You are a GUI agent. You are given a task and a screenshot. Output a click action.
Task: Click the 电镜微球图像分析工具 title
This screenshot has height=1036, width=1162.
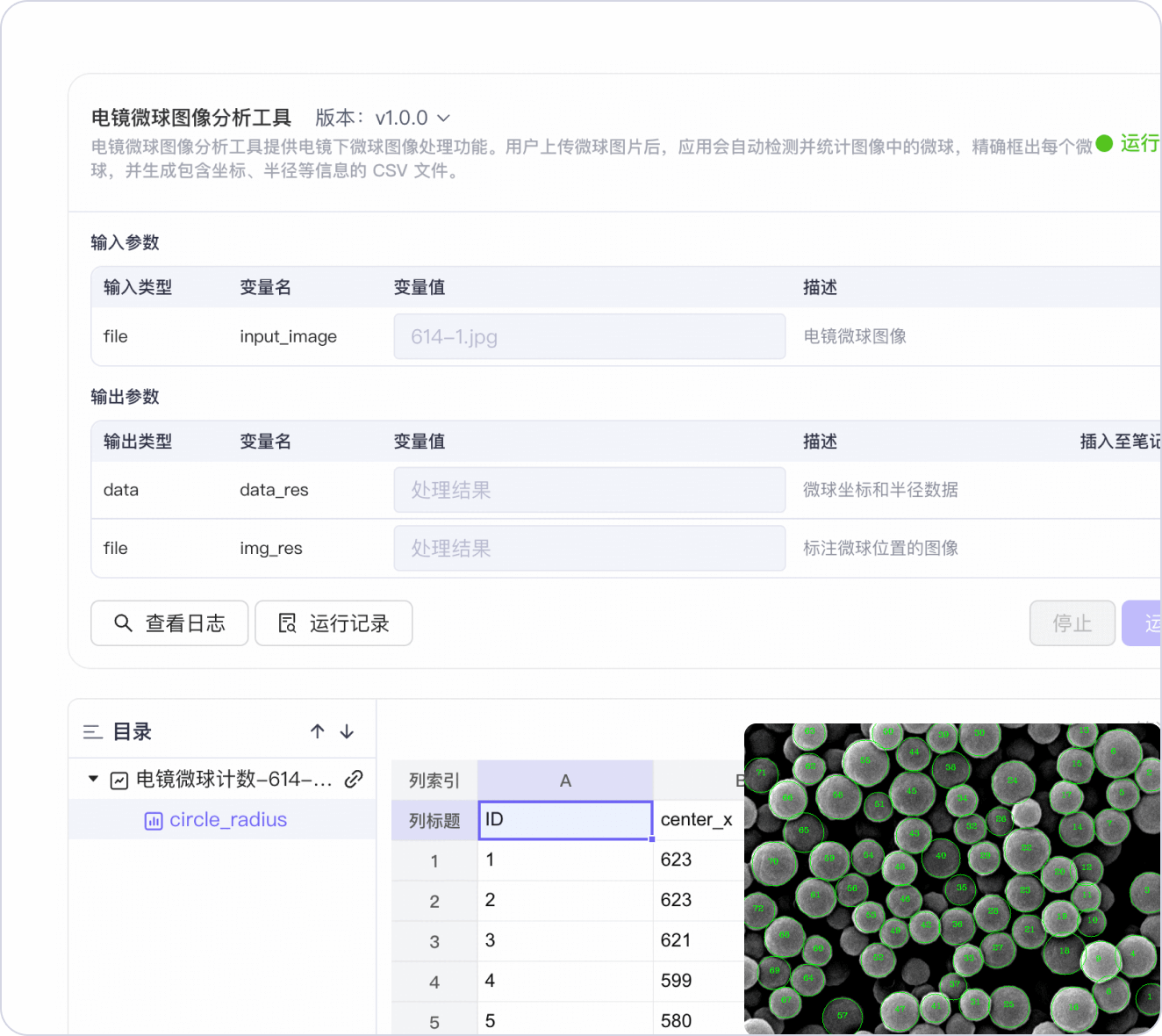(x=191, y=118)
